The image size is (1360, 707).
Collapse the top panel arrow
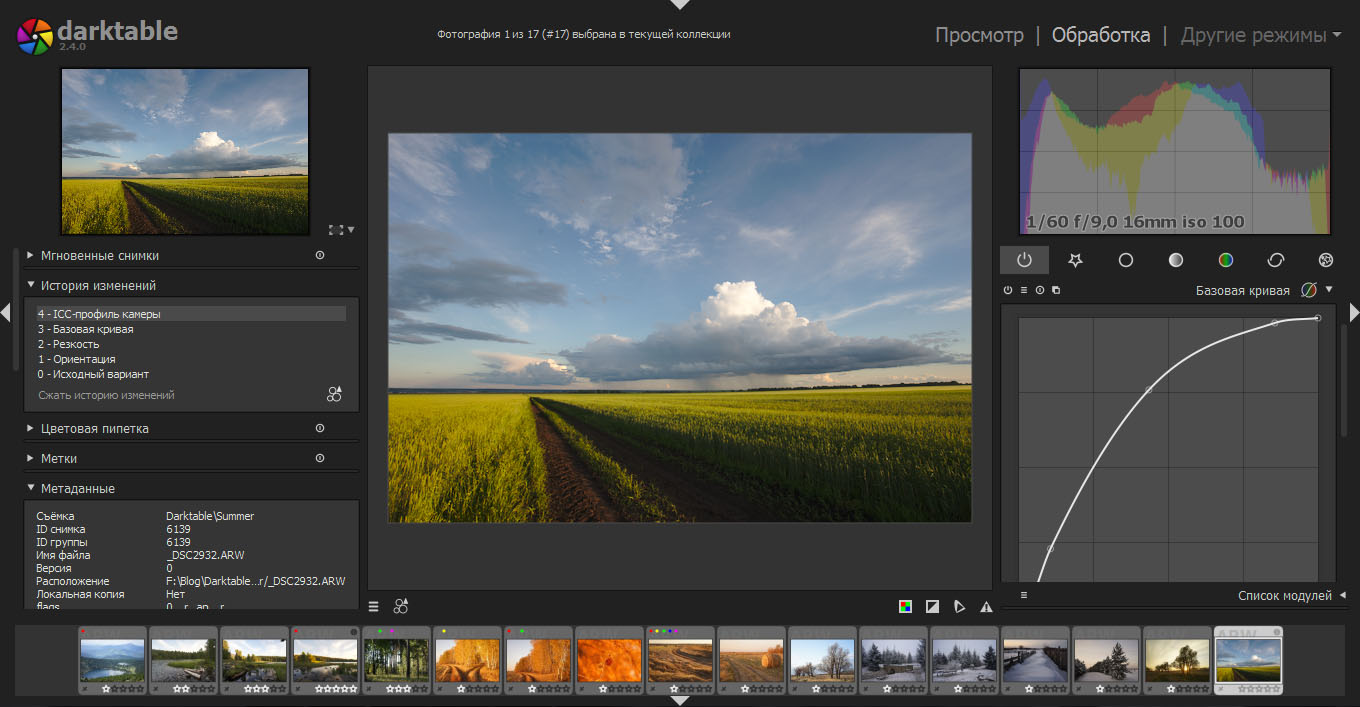point(680,5)
